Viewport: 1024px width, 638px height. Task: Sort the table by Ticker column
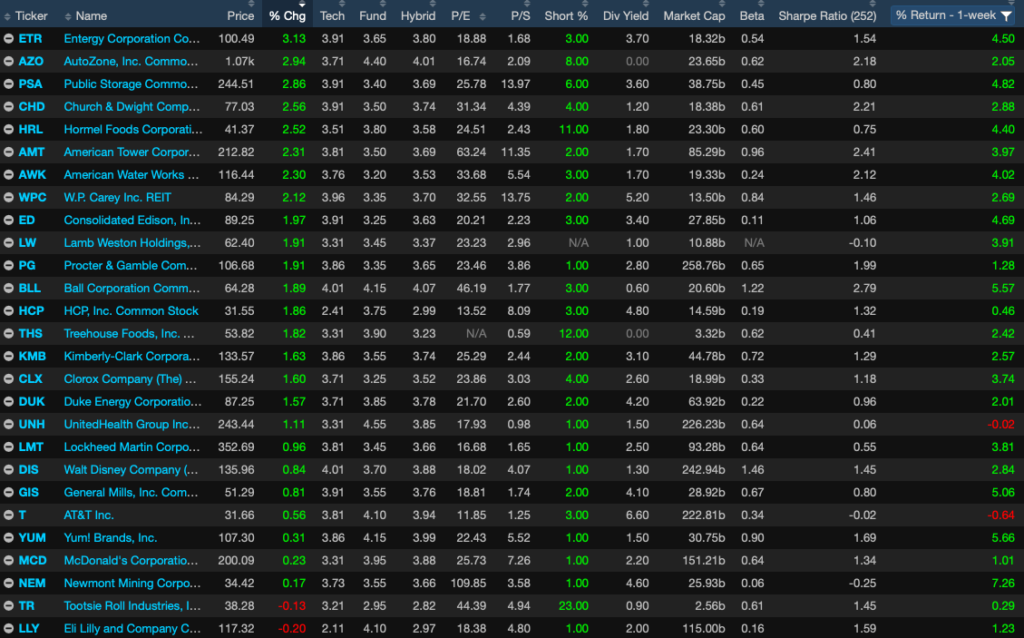pyautogui.click(x=31, y=16)
